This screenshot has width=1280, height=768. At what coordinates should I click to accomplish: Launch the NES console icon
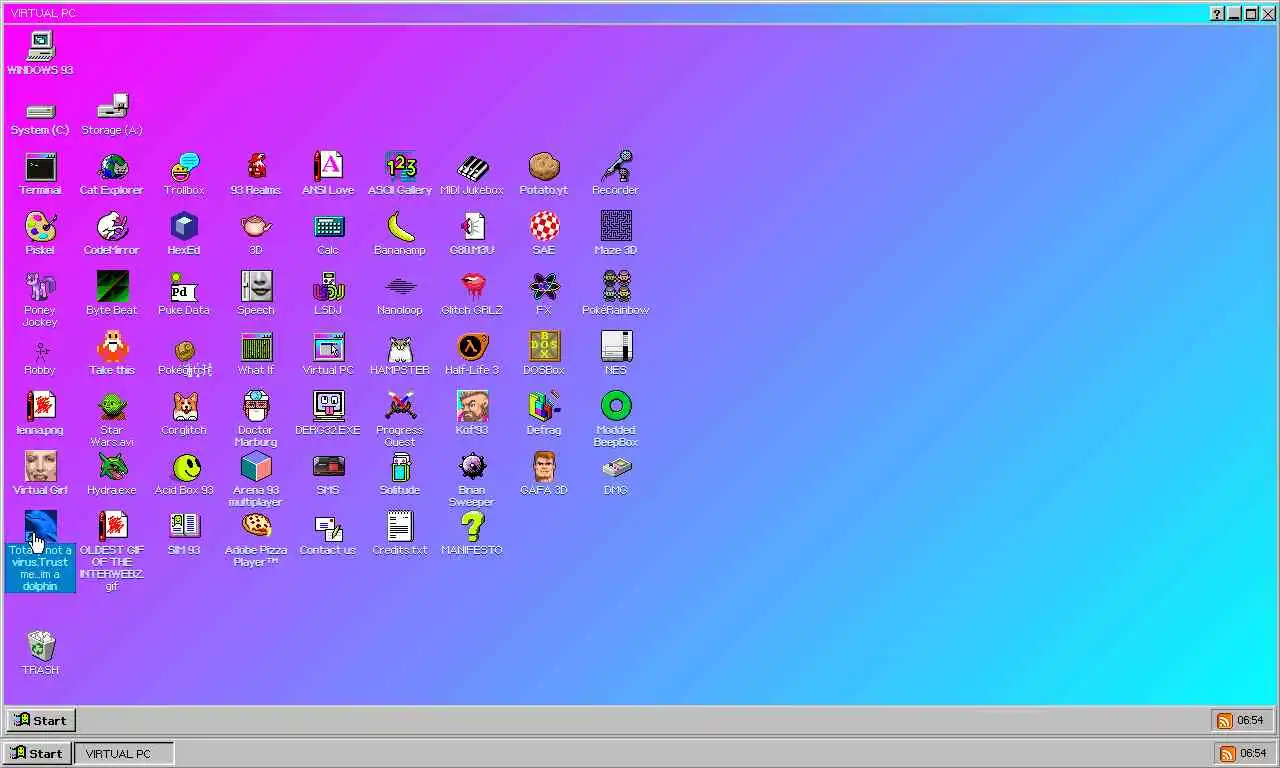click(616, 346)
